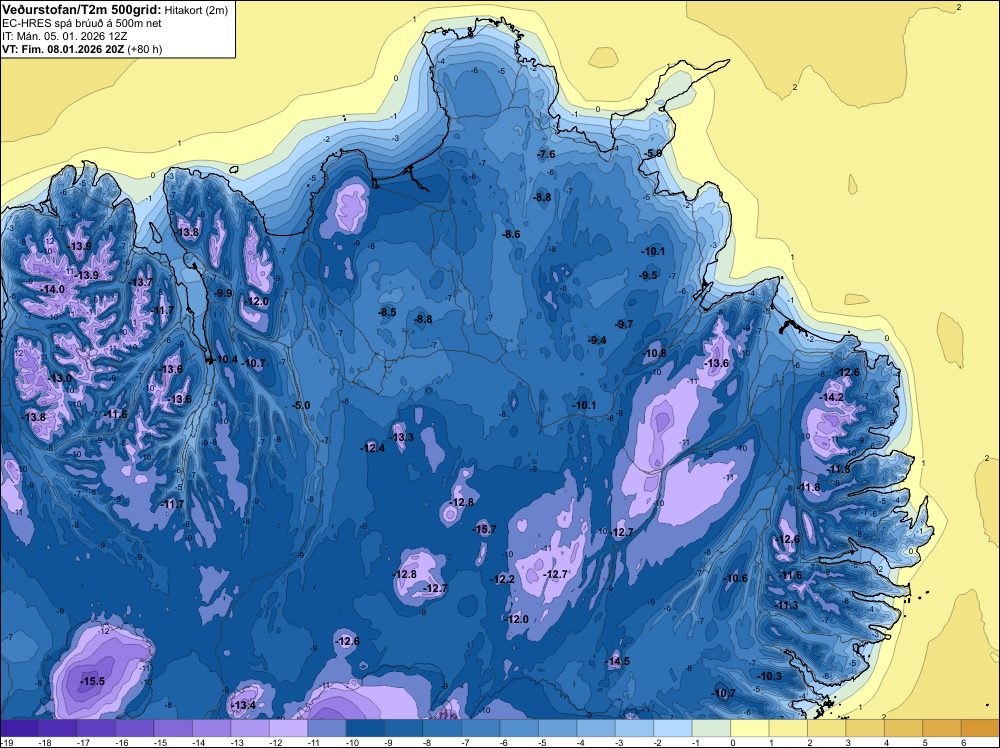
Task: Select the -9.5 temperature label
Action: (x=649, y=275)
